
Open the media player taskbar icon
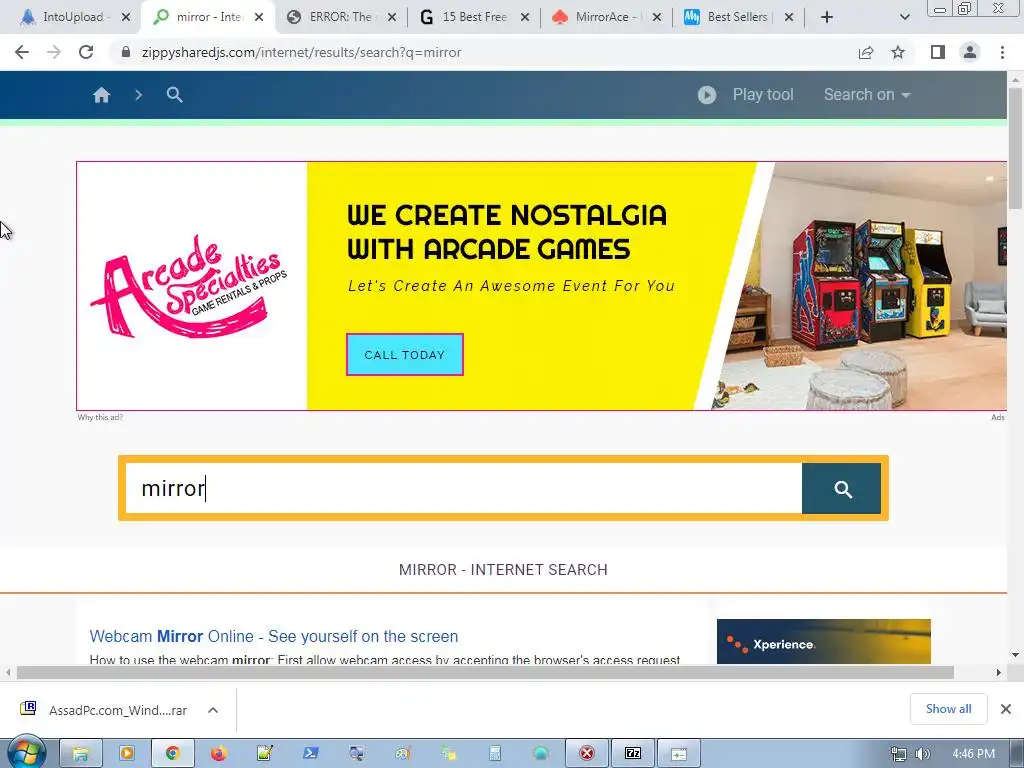pos(126,754)
